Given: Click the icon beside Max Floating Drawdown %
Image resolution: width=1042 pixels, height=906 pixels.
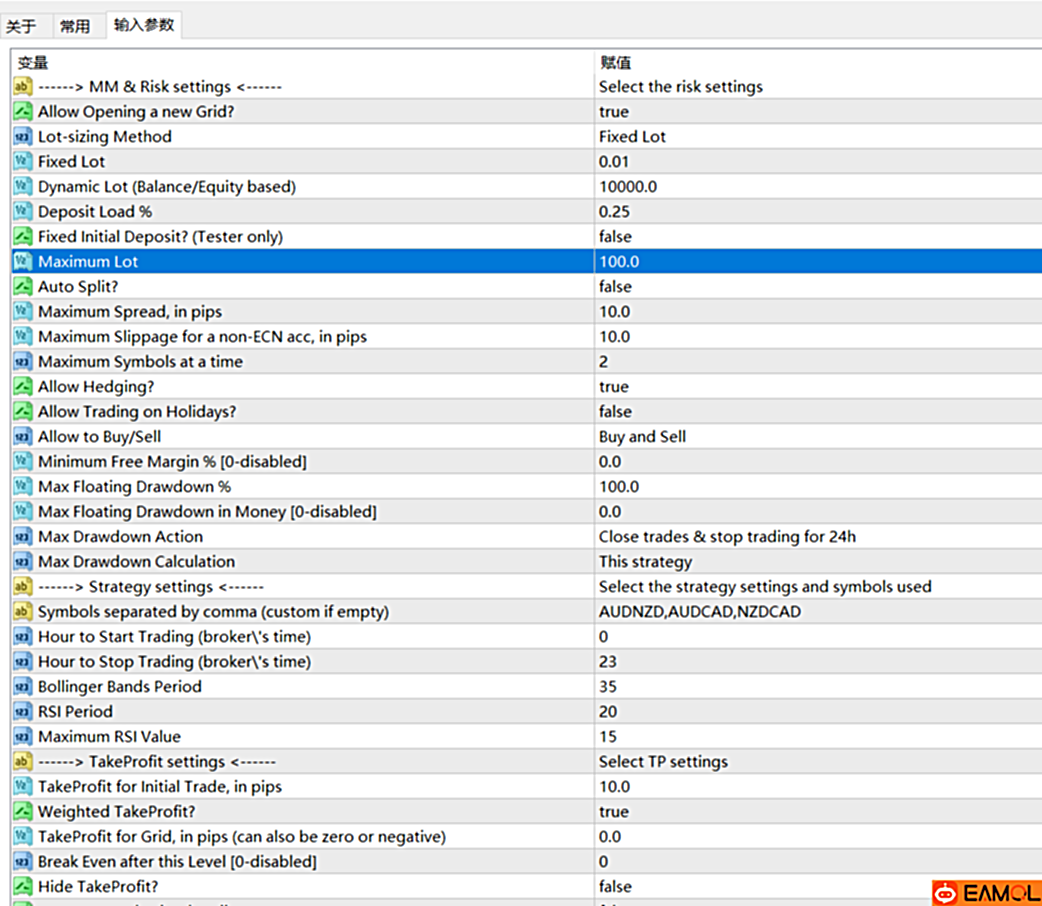Looking at the screenshot, I should [x=22, y=487].
